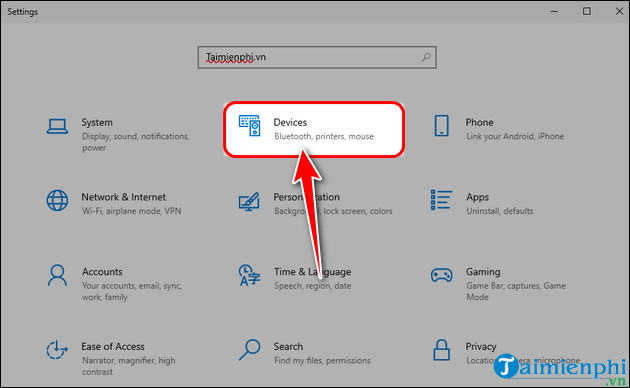Viewport: 630px width, 388px height.
Task: Minimize the Settings window
Action: (554, 11)
